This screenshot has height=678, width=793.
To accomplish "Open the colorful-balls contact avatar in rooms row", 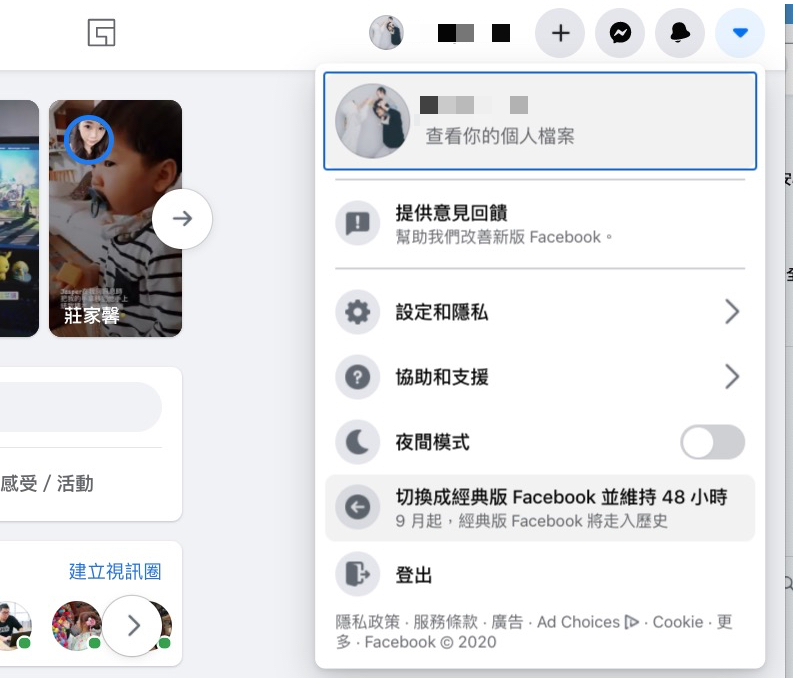I will tap(77, 625).
